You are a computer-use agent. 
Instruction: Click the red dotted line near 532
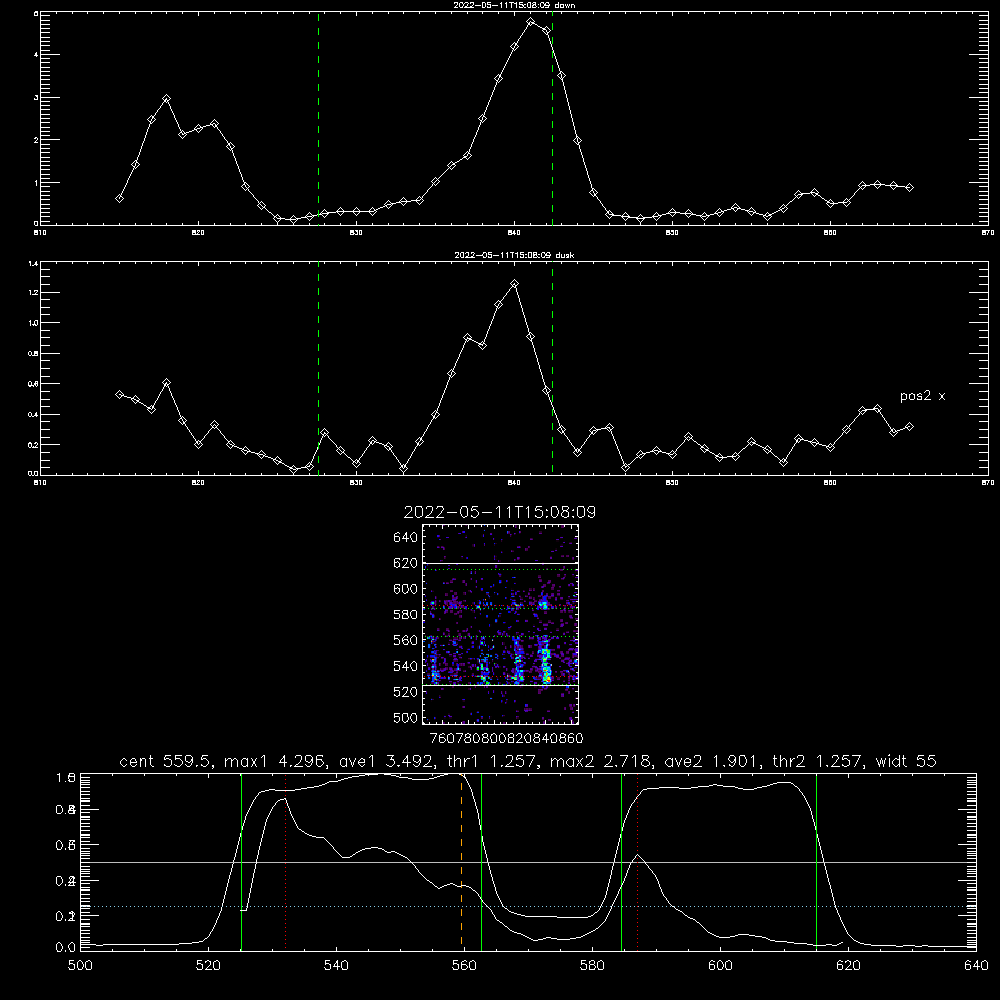(286, 861)
